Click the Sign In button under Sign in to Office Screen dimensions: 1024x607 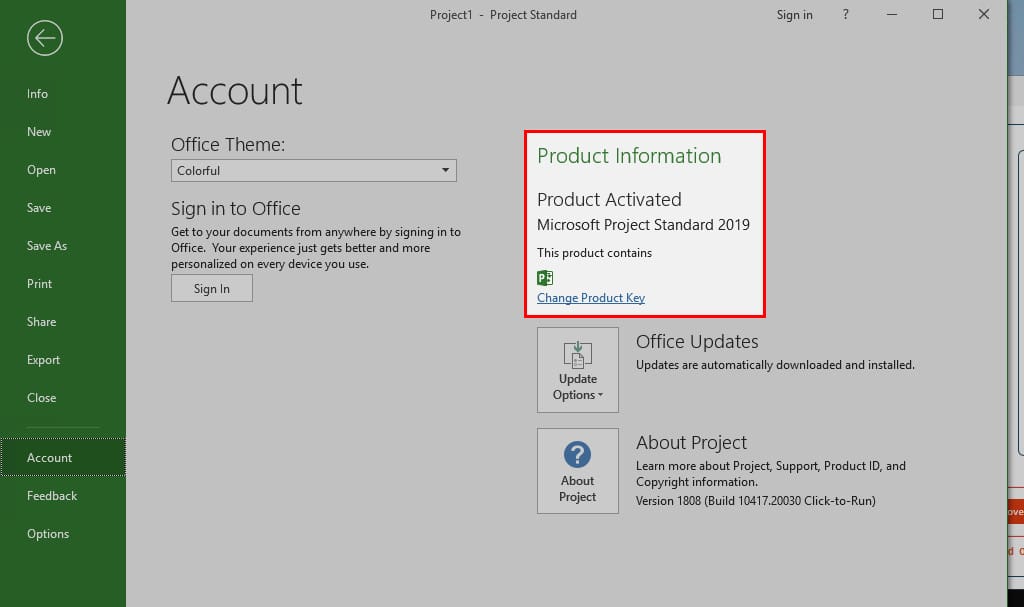[212, 288]
